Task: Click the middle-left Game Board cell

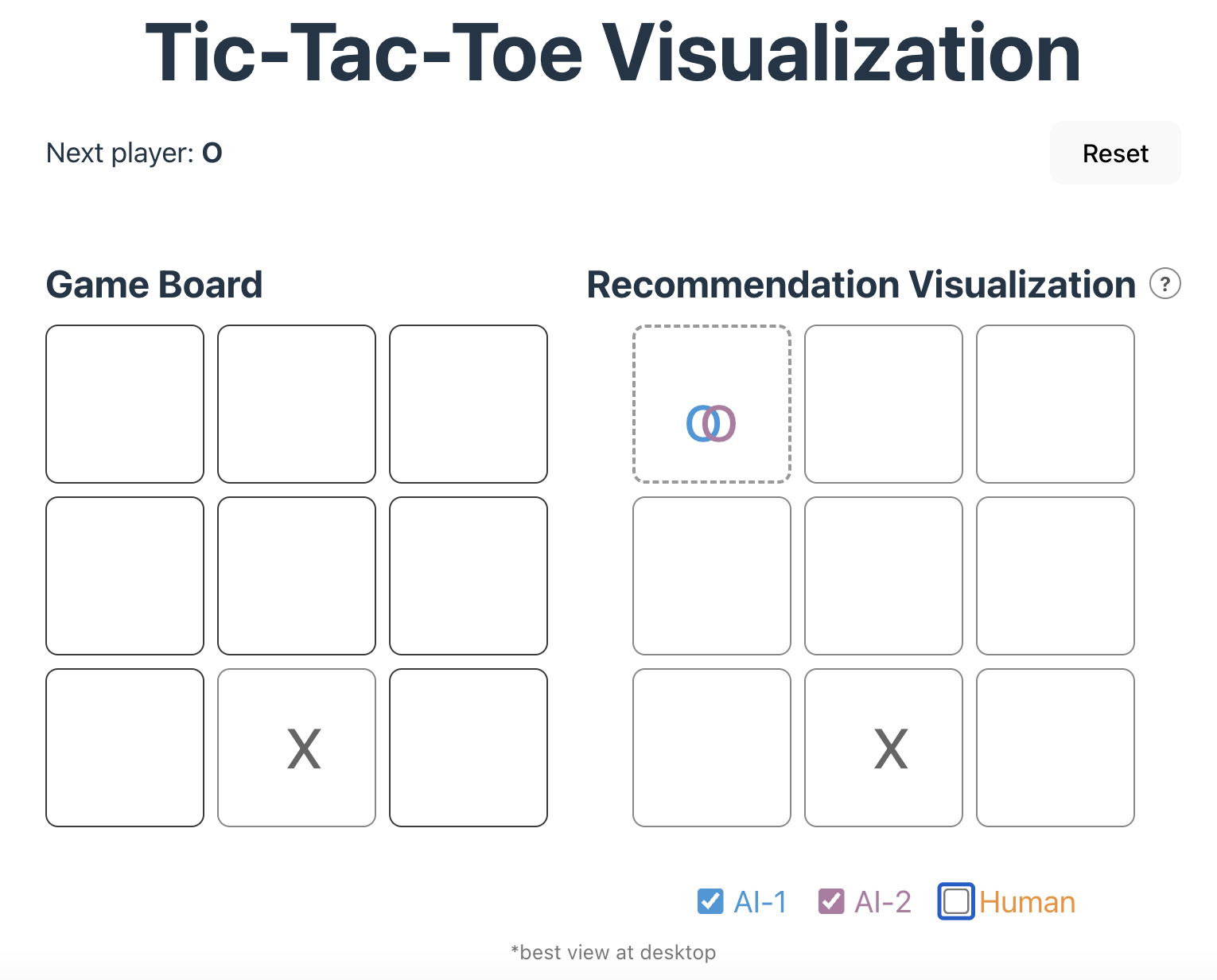Action: click(x=125, y=576)
